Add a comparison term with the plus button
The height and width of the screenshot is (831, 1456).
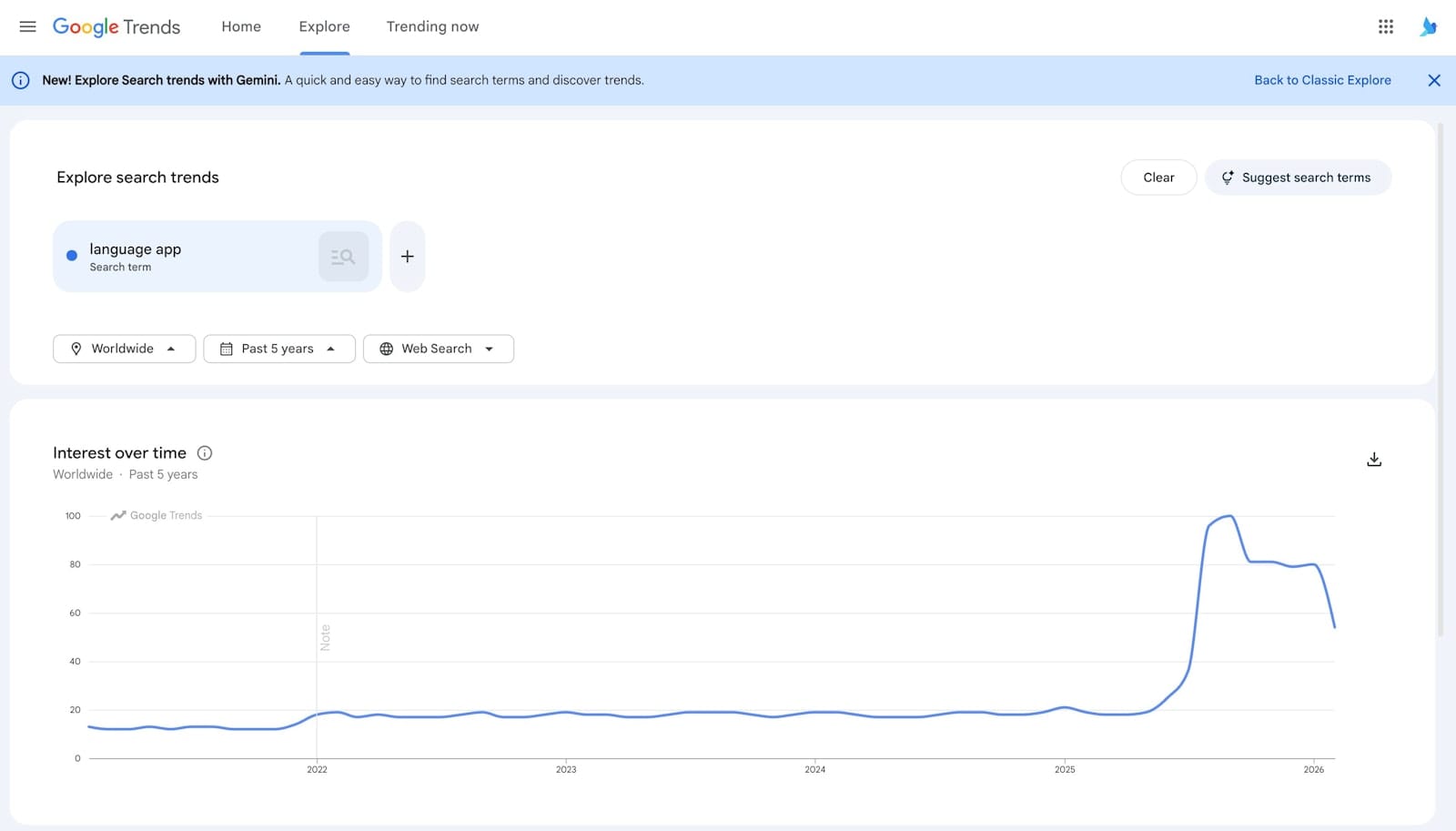pos(407,257)
